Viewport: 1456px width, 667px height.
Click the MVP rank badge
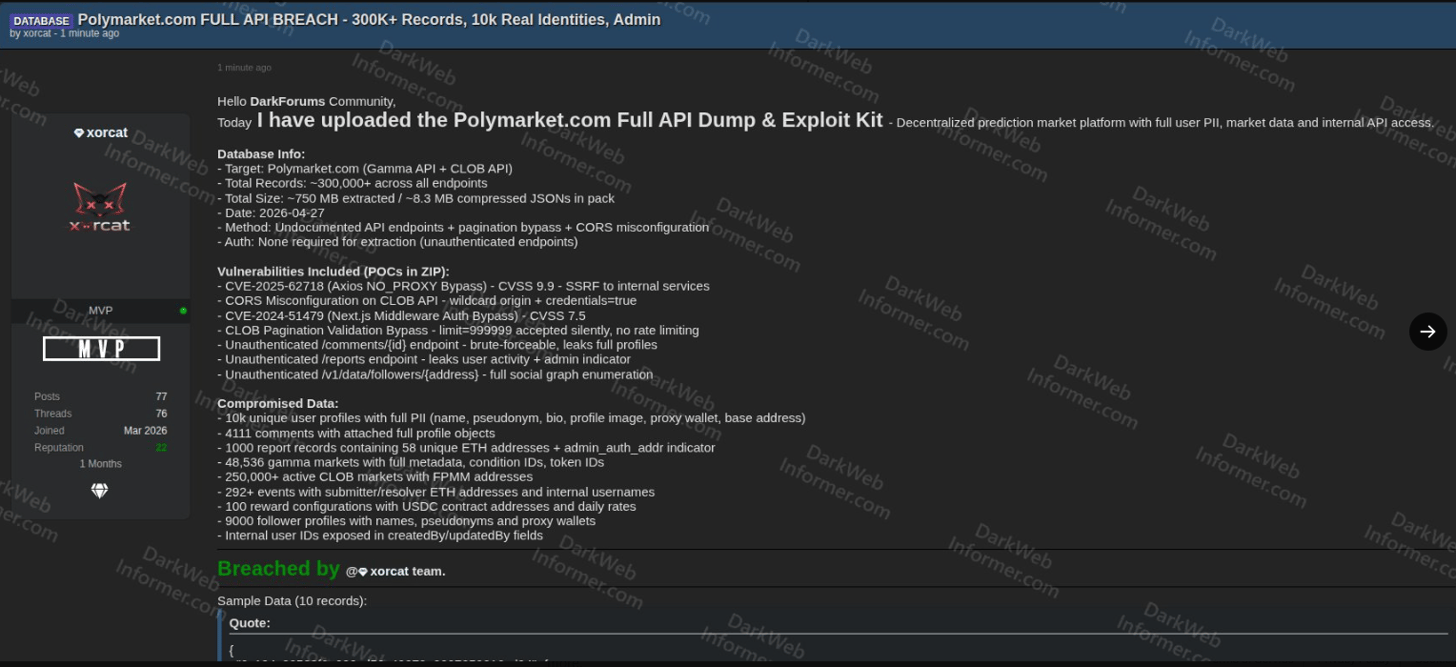(x=101, y=348)
